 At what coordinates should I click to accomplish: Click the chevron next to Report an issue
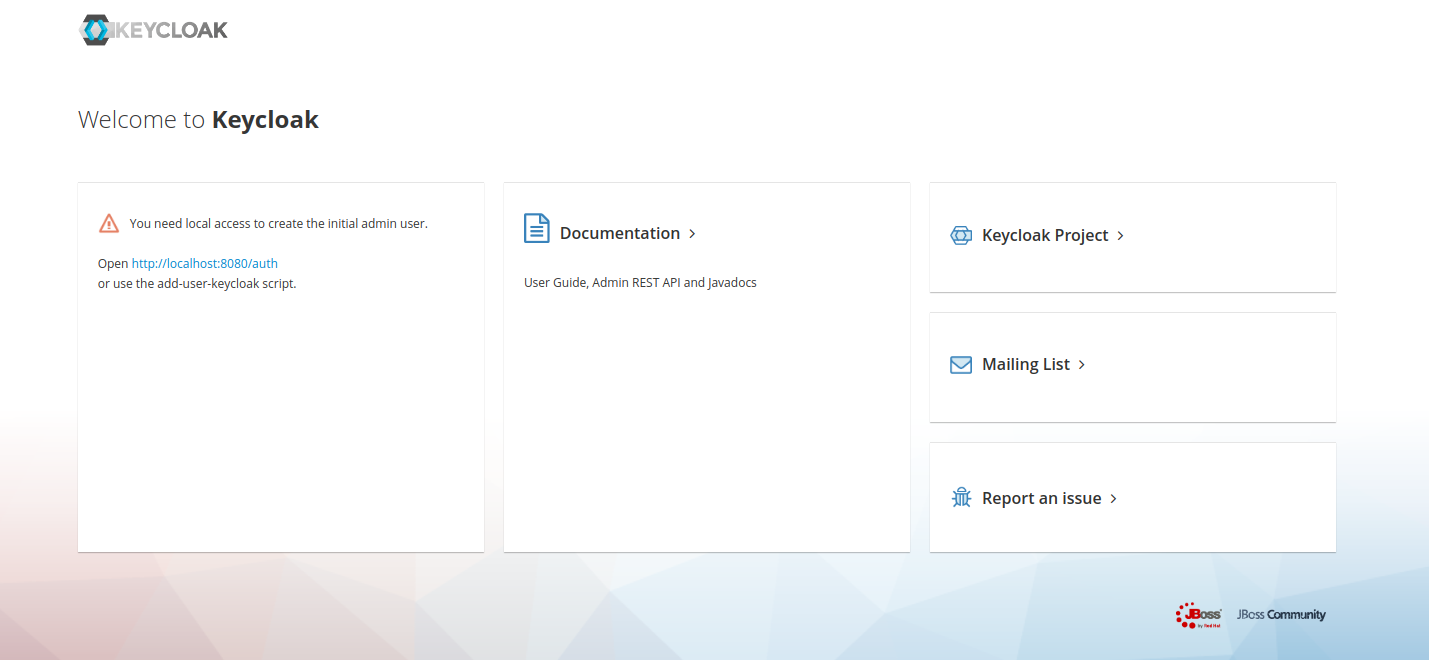pos(1114,499)
